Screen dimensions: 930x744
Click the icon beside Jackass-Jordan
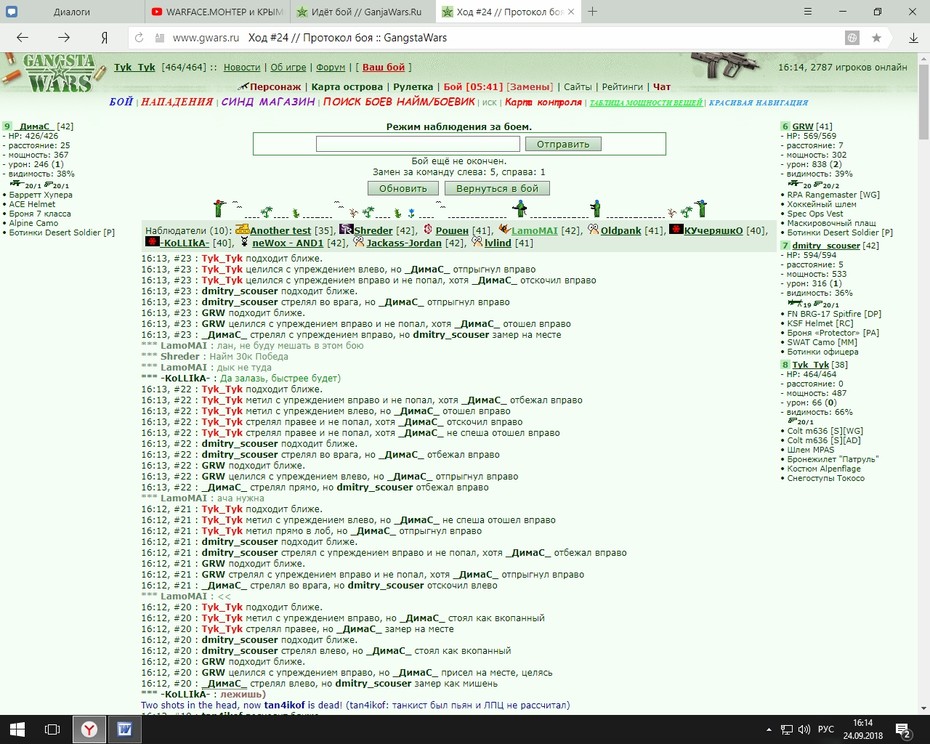(358, 241)
